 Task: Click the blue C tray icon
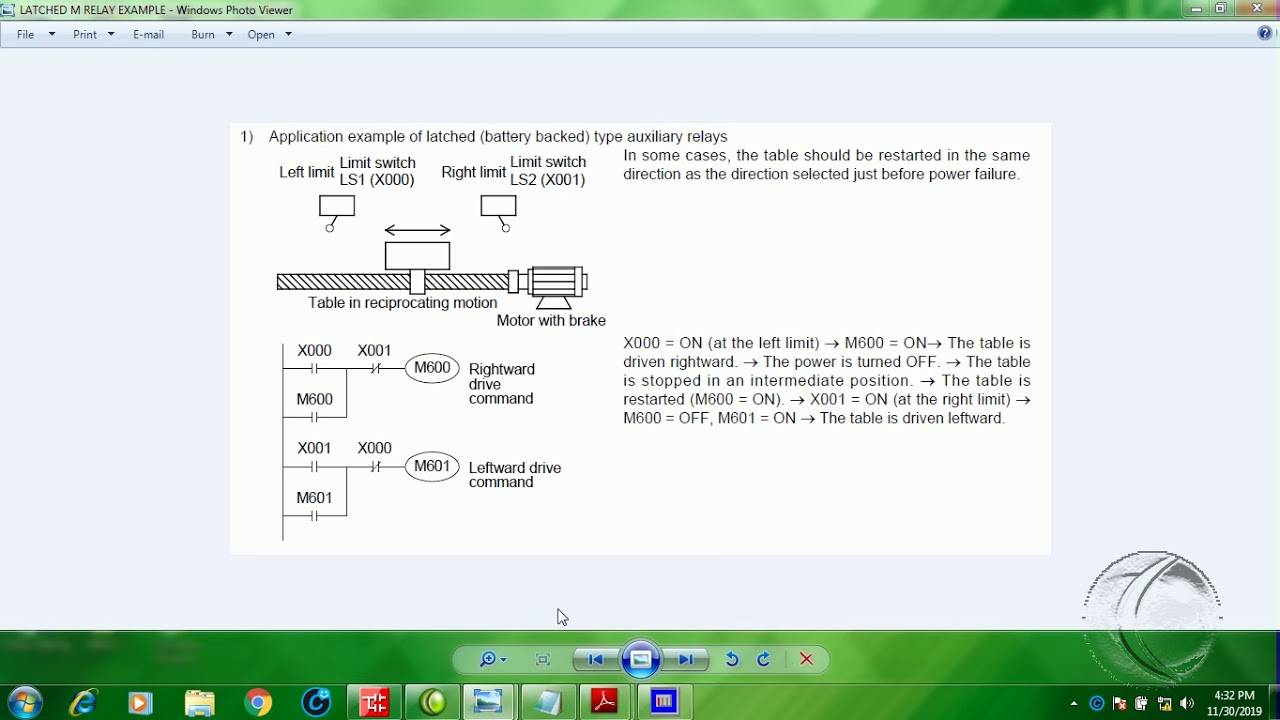[x=1097, y=703]
